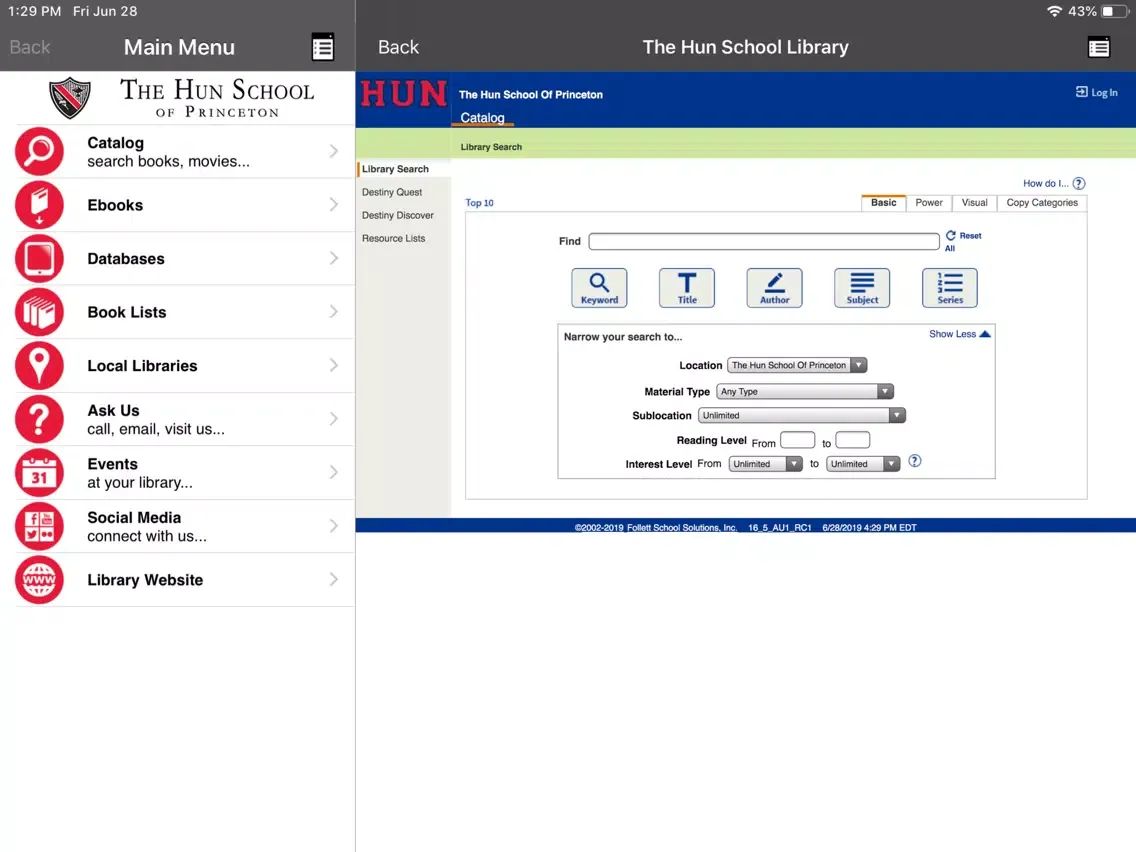Open Local Libraries menu item
This screenshot has width=1136, height=852.
[178, 366]
